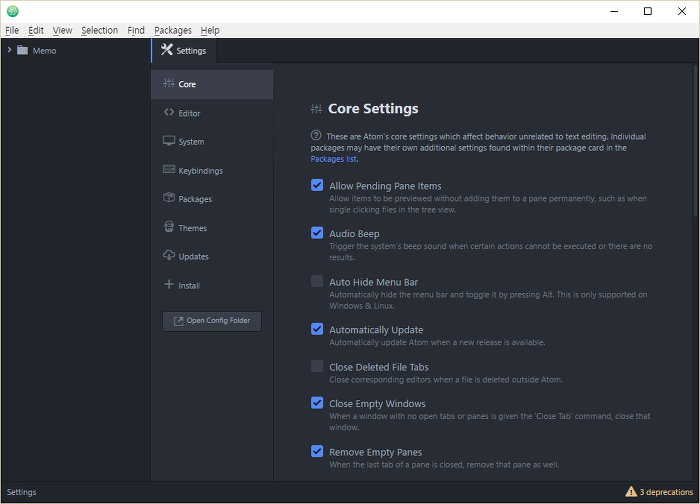Image resolution: width=700 pixels, height=504 pixels.
Task: Click the Packages box icon
Action: coord(169,197)
